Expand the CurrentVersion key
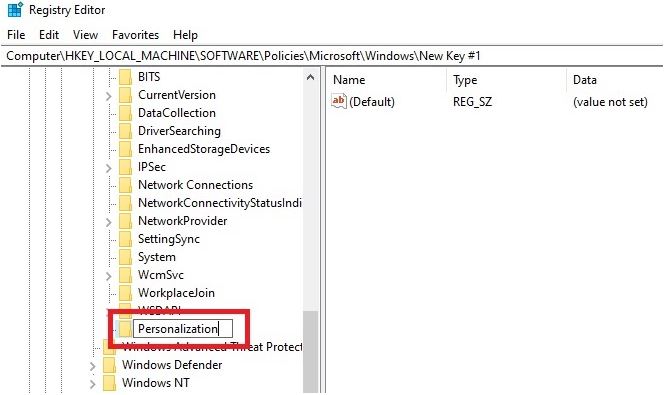The image size is (668, 395). [x=109, y=96]
